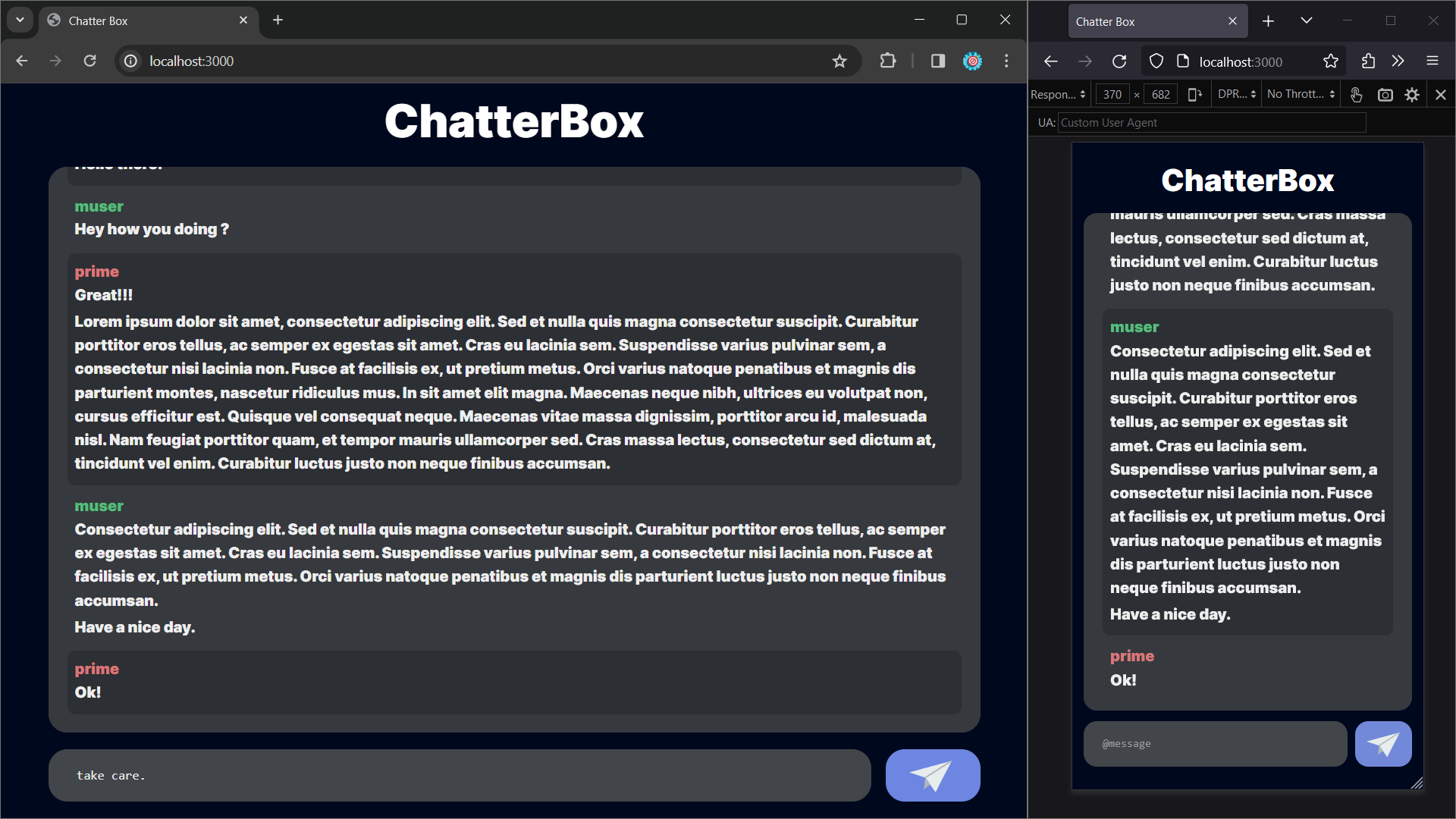Reload the page in Chrome

89,61
